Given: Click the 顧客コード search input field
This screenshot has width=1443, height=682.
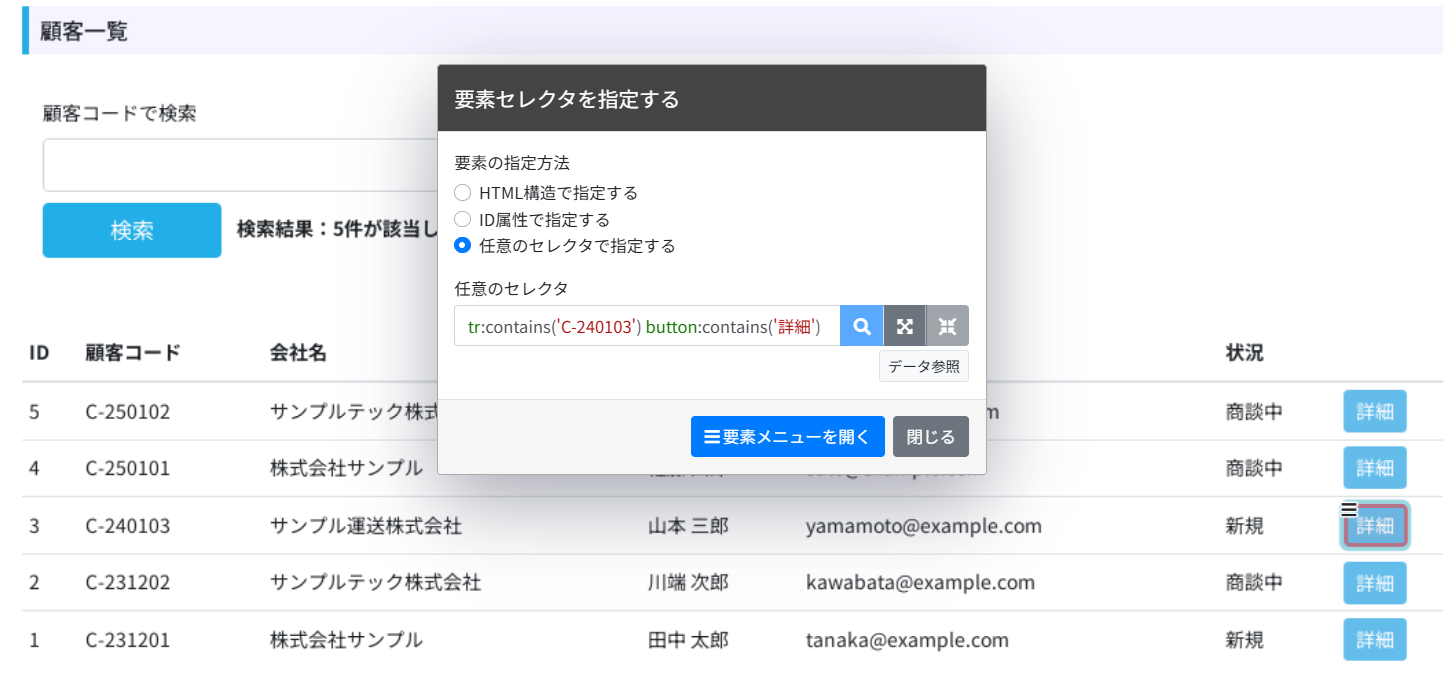Looking at the screenshot, I should (240, 165).
